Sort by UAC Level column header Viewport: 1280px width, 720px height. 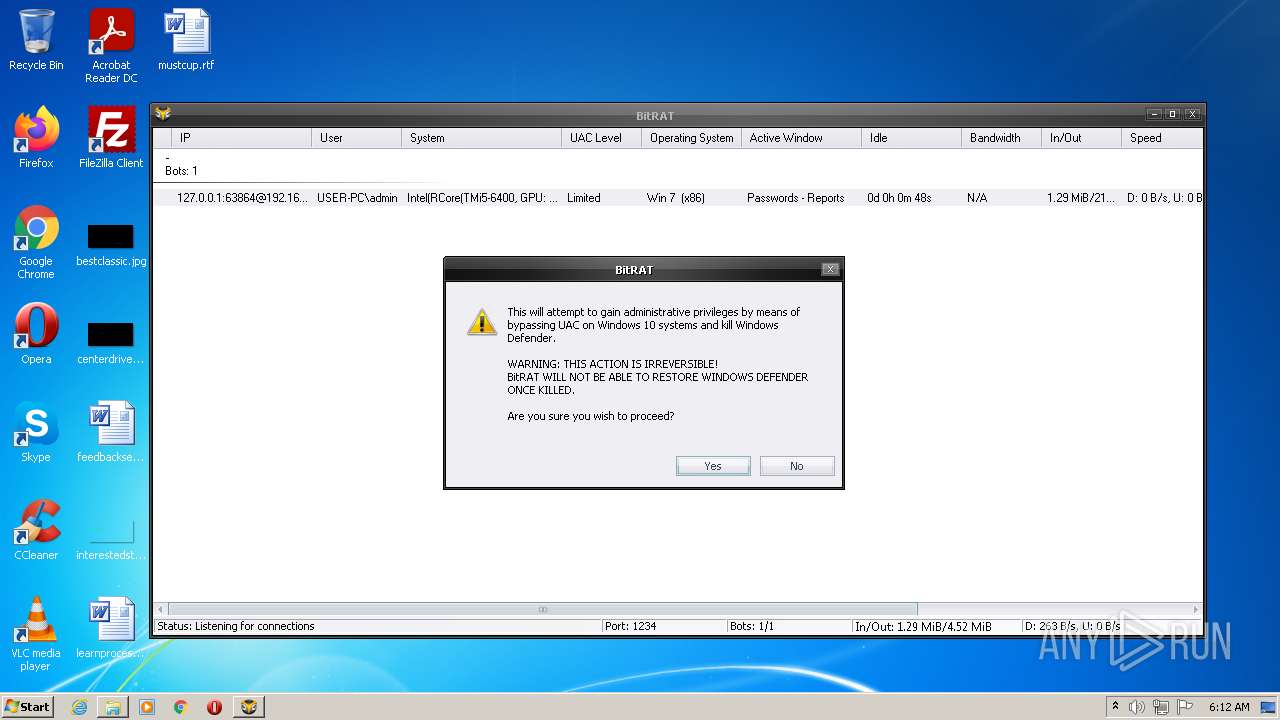(x=601, y=138)
